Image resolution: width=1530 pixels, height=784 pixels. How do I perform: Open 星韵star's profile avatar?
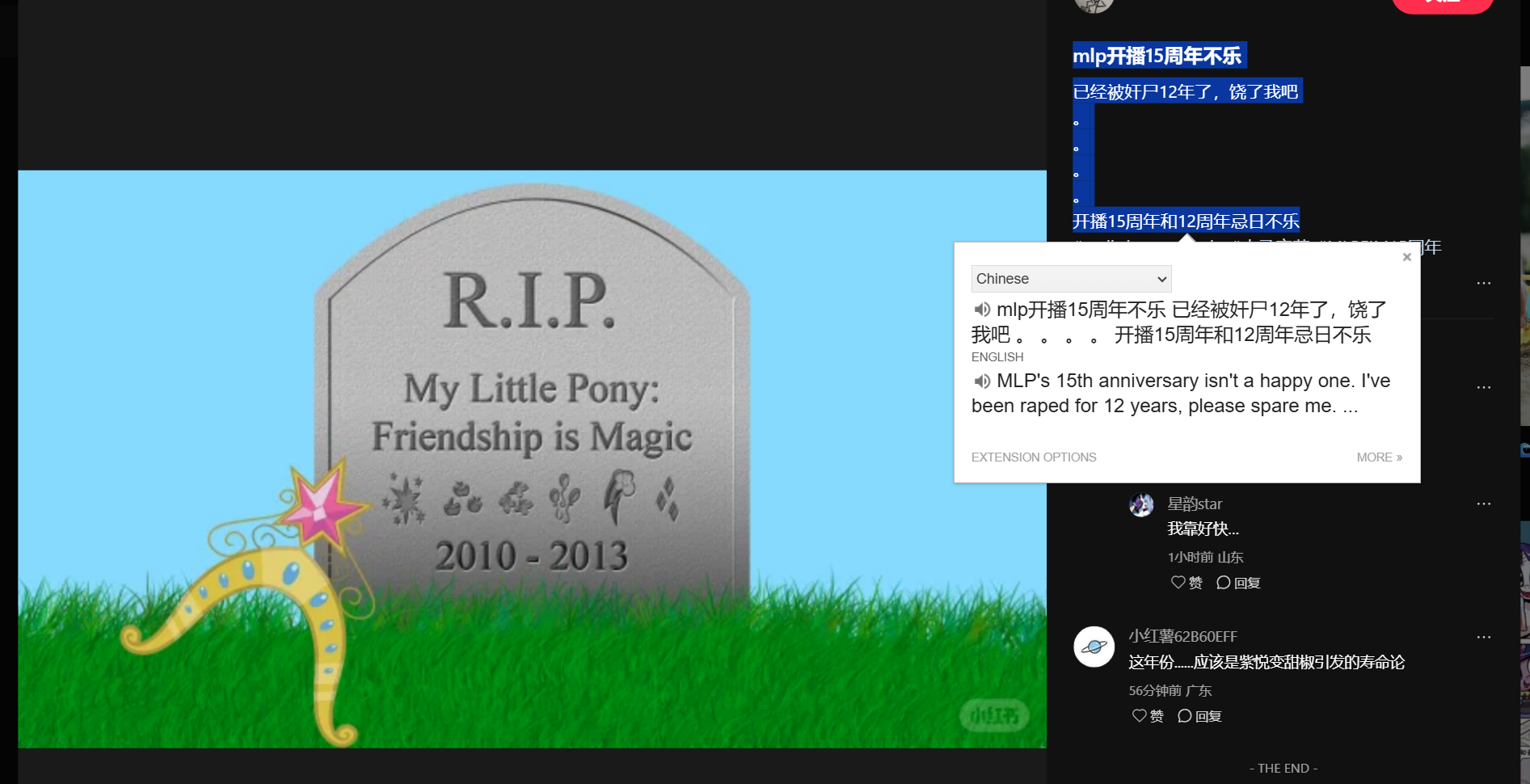tap(1141, 505)
